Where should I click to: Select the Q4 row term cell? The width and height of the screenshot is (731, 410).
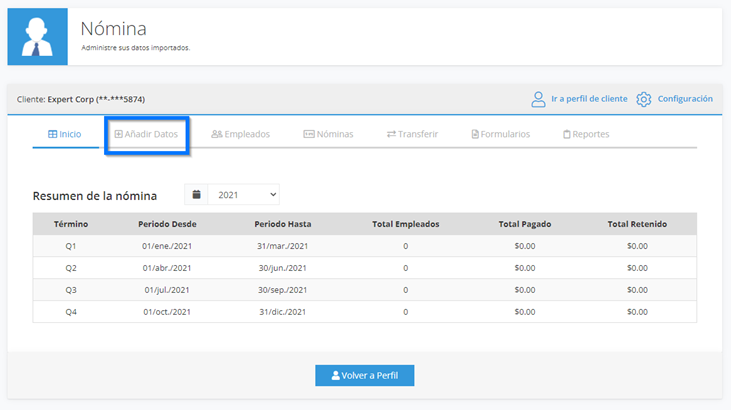71,312
